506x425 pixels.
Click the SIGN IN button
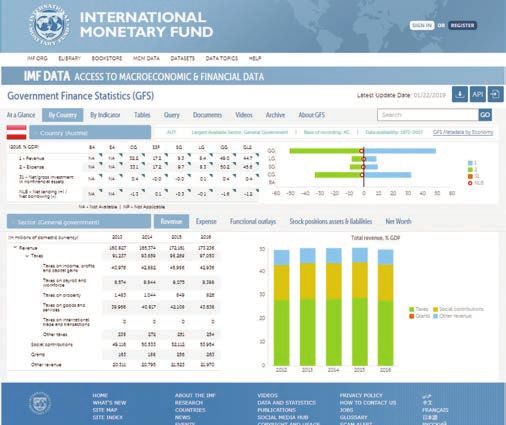[422, 25]
